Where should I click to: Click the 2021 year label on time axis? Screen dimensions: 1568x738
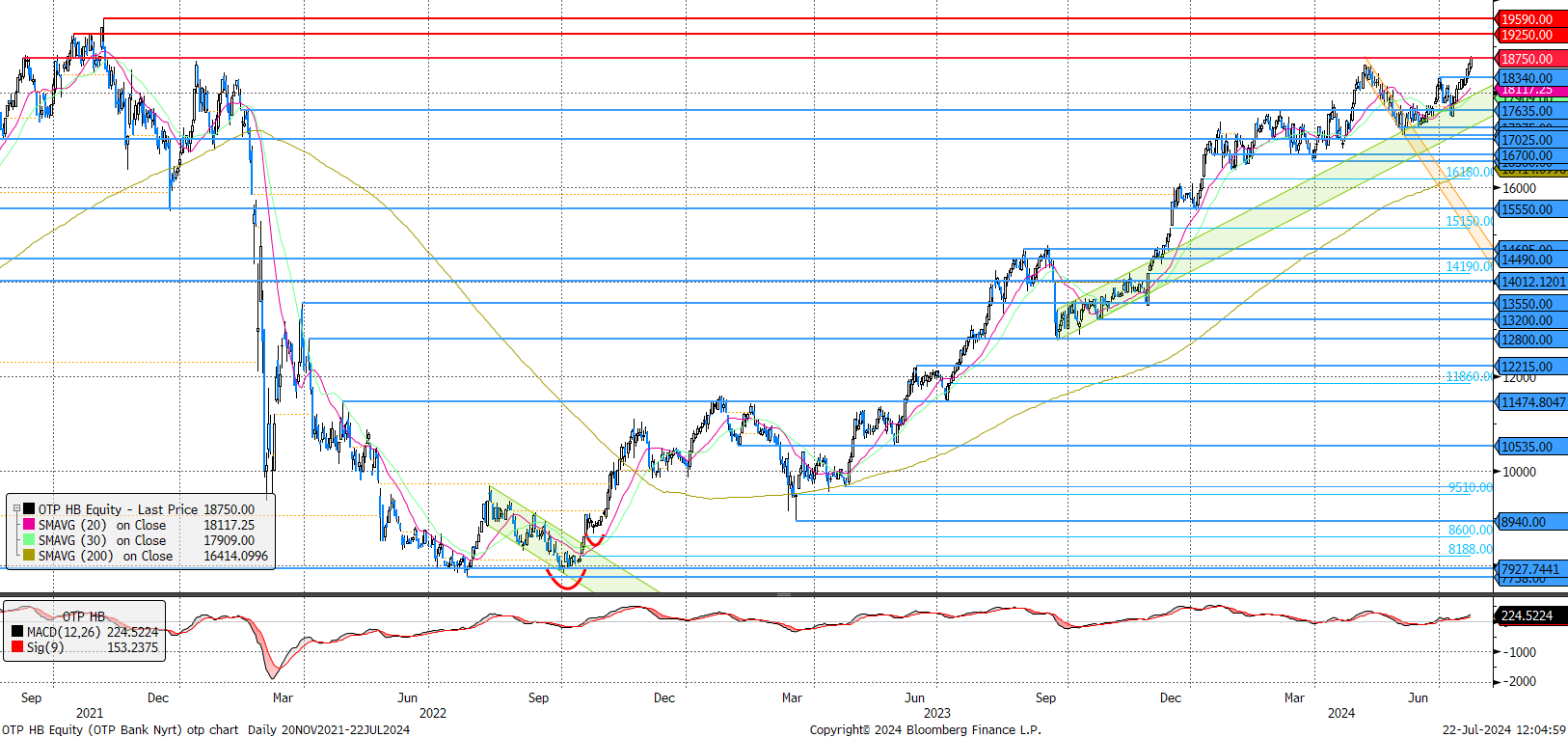pyautogui.click(x=90, y=713)
